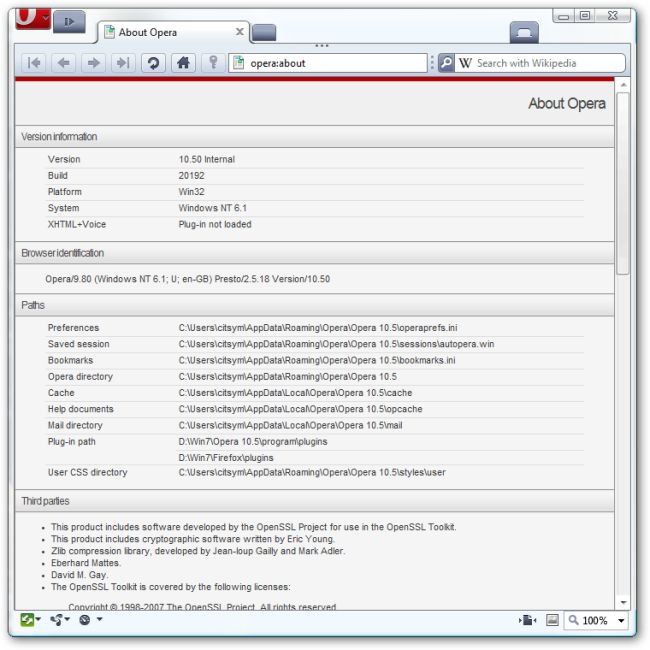This screenshot has width=650, height=650.
Task: Go to the home page
Action: tap(183, 63)
